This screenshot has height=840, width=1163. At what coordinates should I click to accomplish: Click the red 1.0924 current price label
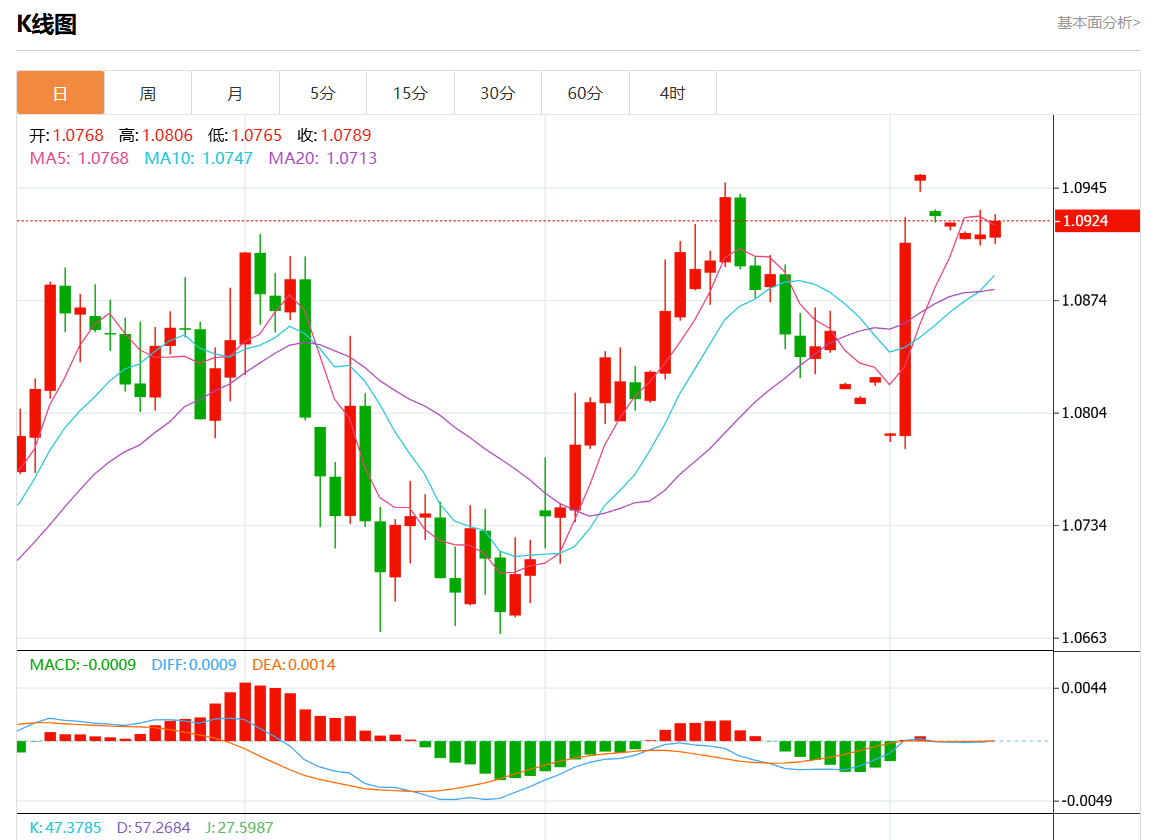(x=1098, y=221)
